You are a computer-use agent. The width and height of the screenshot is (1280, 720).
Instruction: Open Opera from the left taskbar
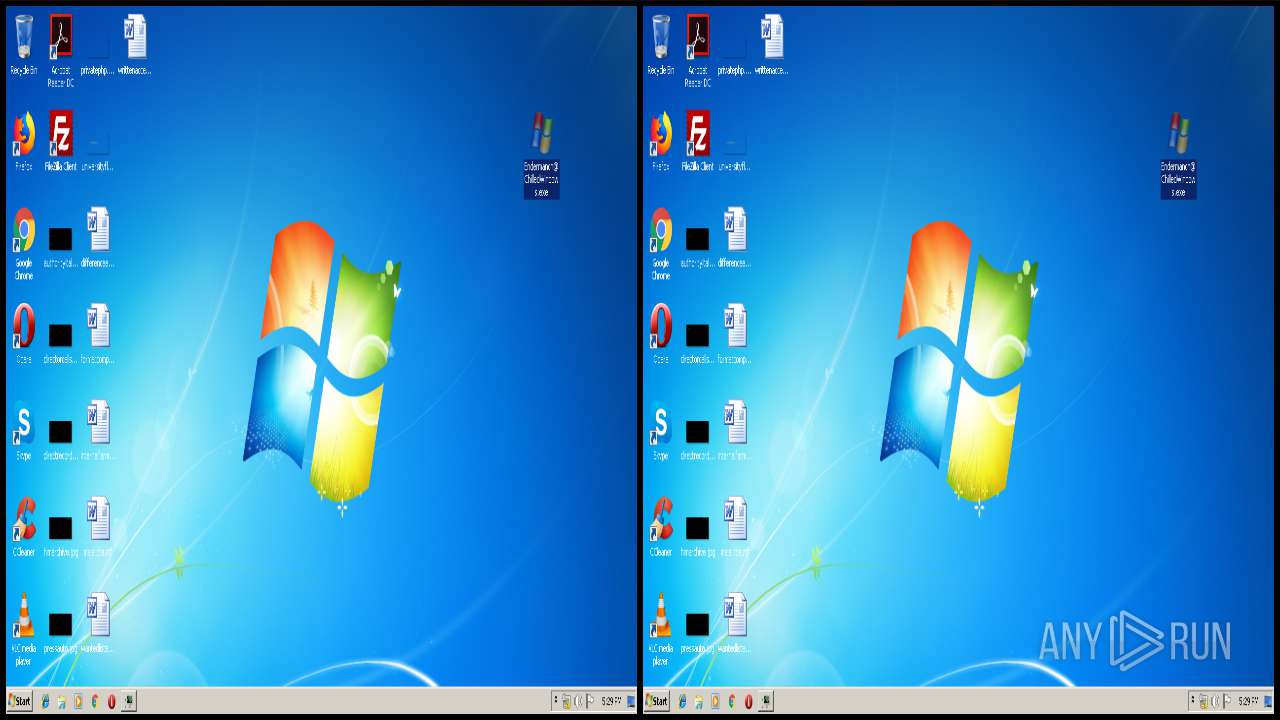111,701
